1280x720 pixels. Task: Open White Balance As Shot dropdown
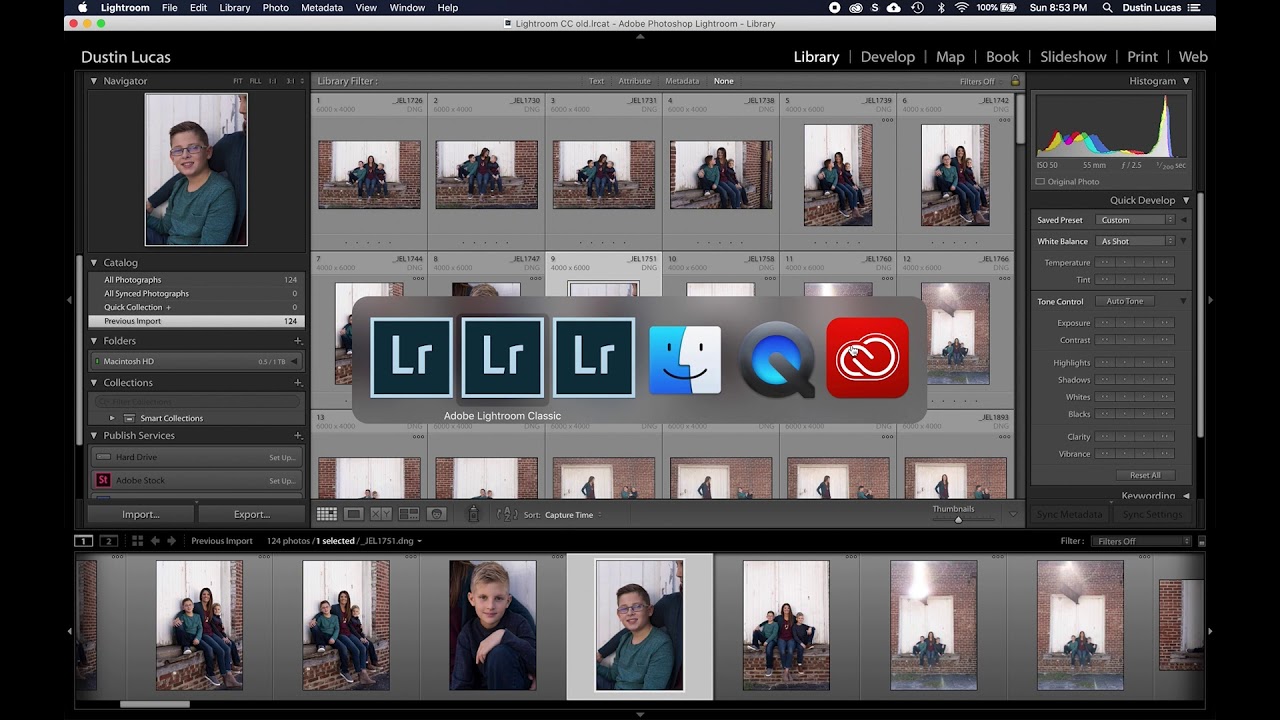tap(1135, 241)
